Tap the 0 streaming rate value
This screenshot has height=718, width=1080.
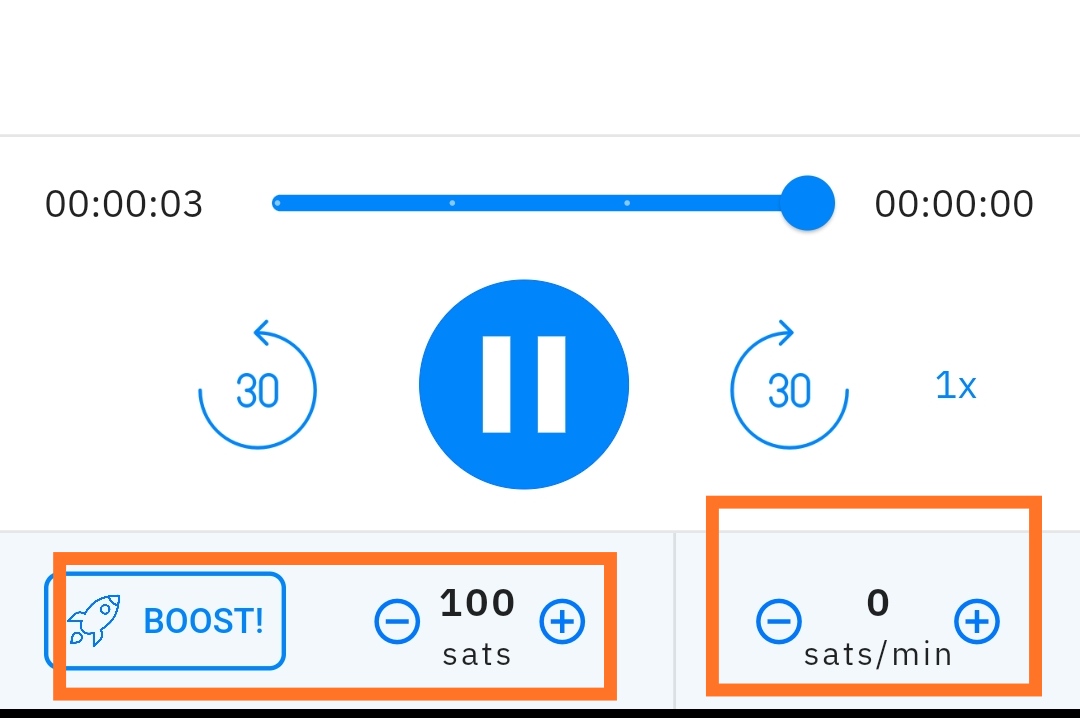[877, 603]
